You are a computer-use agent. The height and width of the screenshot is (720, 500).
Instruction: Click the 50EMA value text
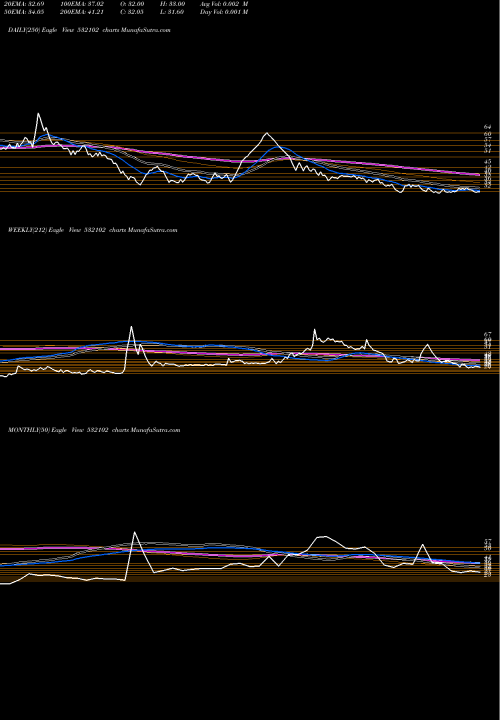pyautogui.click(x=22, y=12)
